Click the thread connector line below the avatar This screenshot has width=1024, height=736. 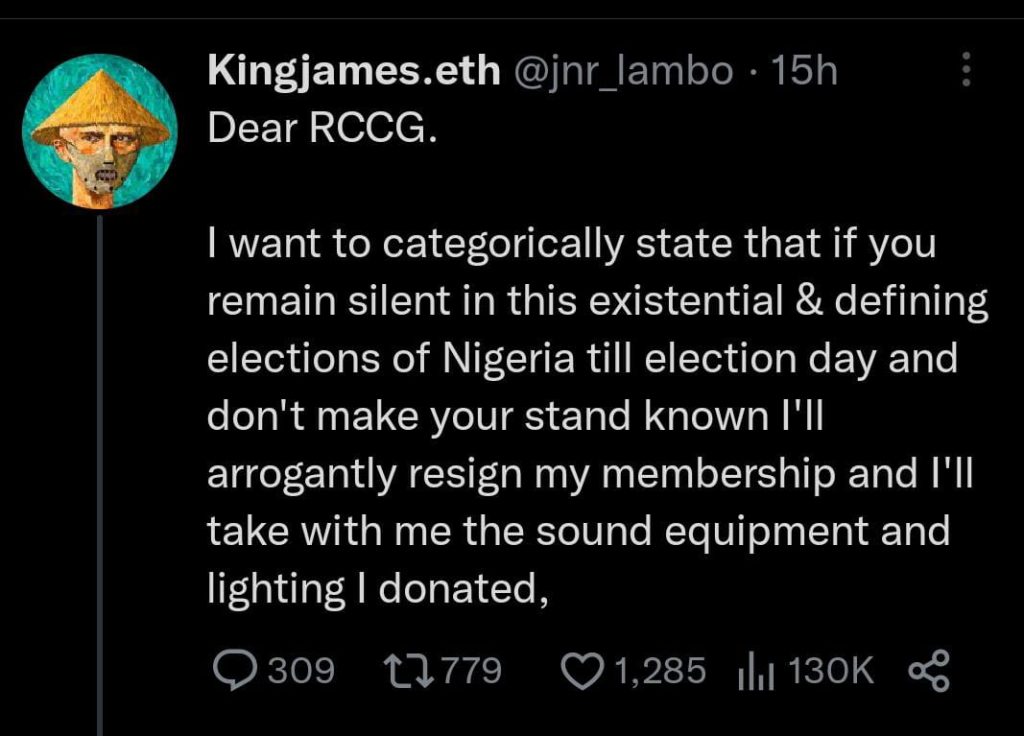tap(100, 475)
